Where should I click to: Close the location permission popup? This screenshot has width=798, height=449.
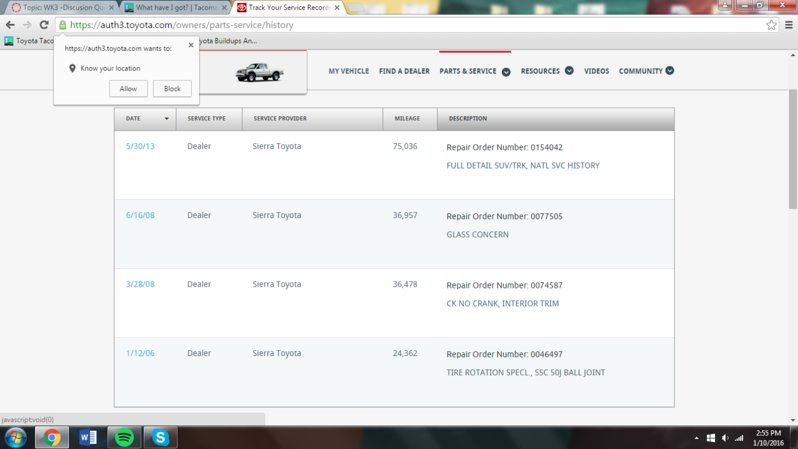191,45
